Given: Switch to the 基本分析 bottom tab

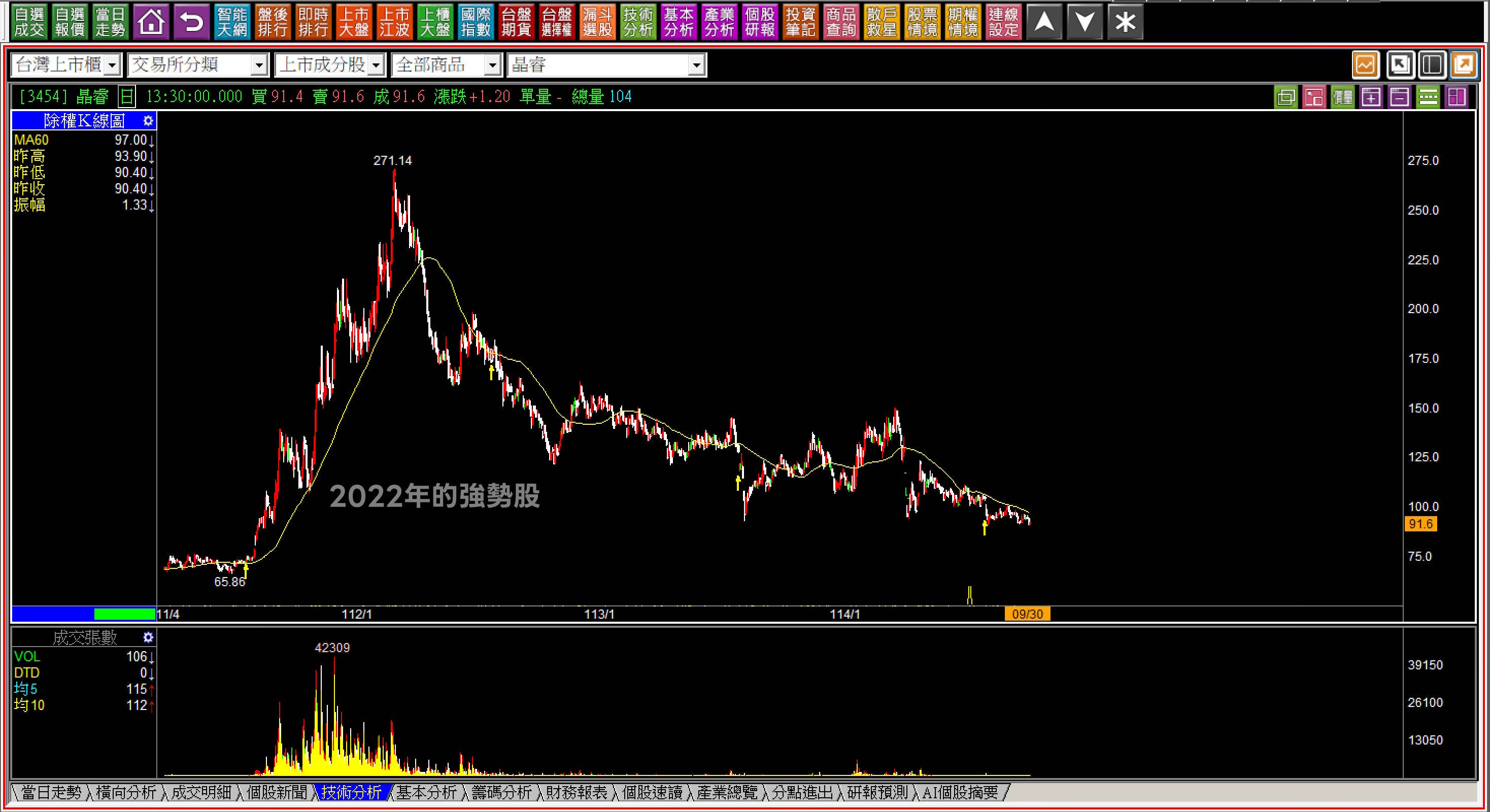Looking at the screenshot, I should click(426, 792).
